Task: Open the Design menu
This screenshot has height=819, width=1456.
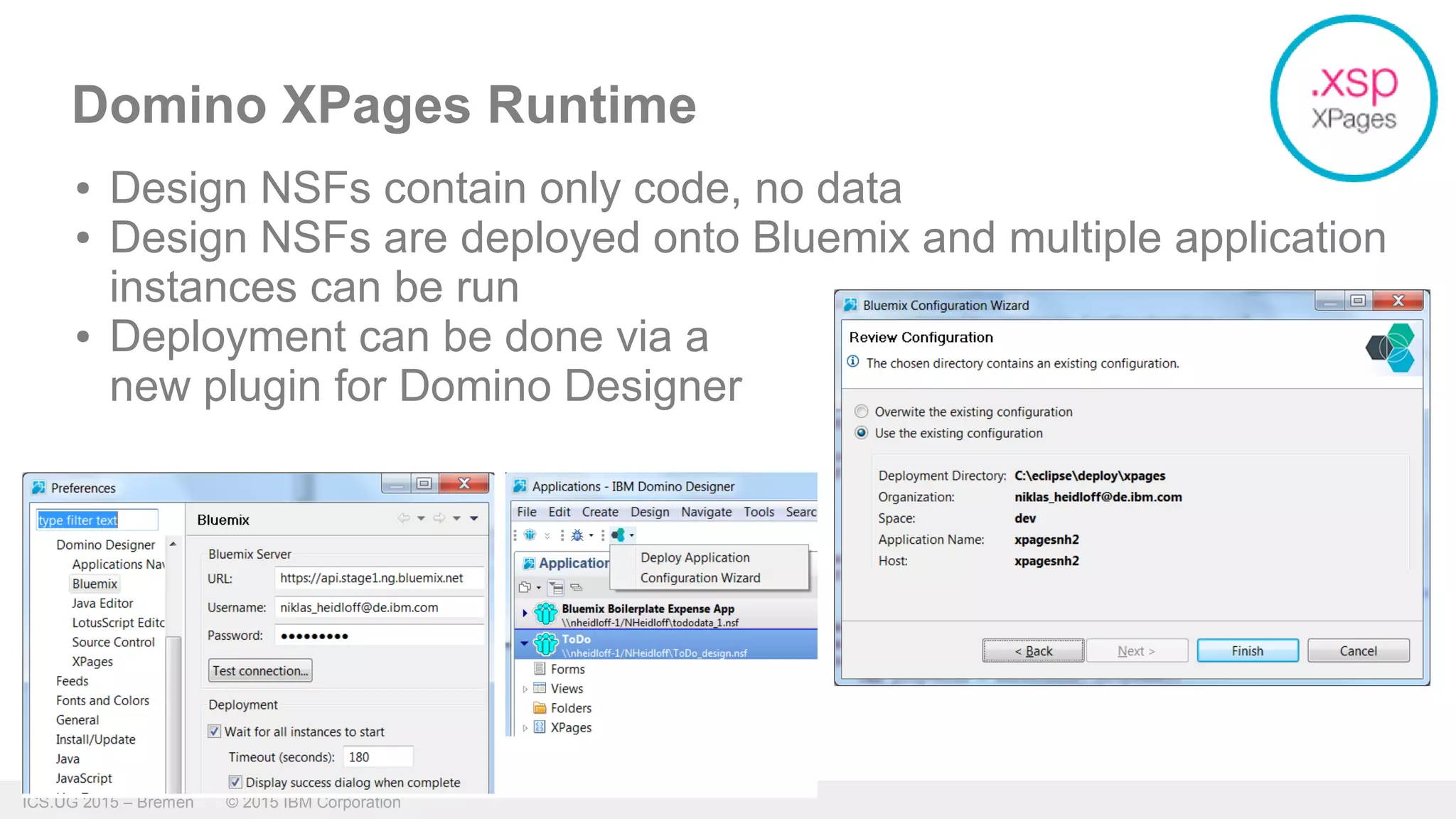Action: pos(650,512)
